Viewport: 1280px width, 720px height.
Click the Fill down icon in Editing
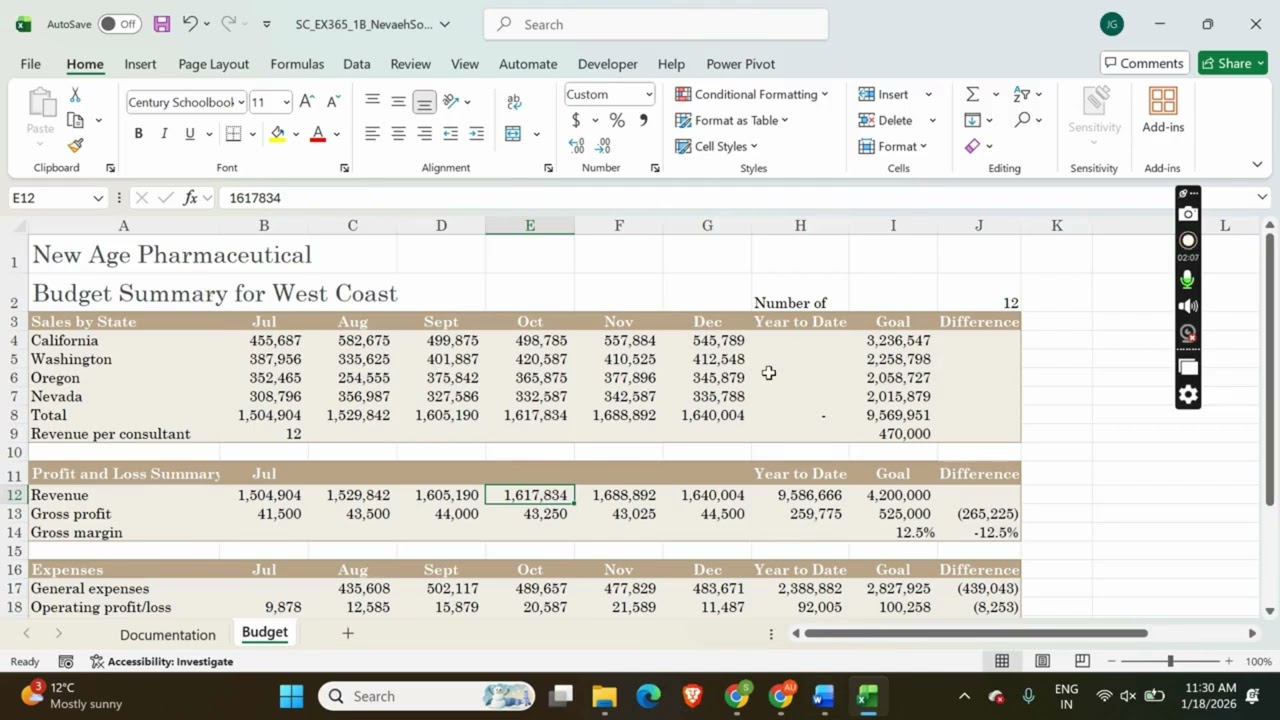click(x=972, y=120)
